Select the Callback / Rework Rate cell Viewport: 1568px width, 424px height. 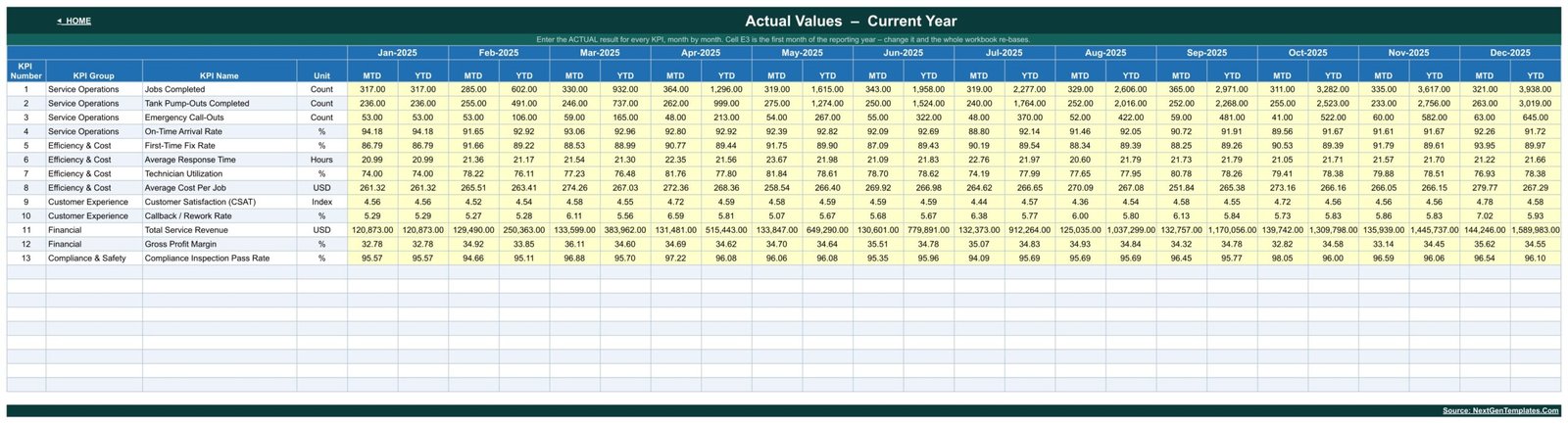pos(220,215)
